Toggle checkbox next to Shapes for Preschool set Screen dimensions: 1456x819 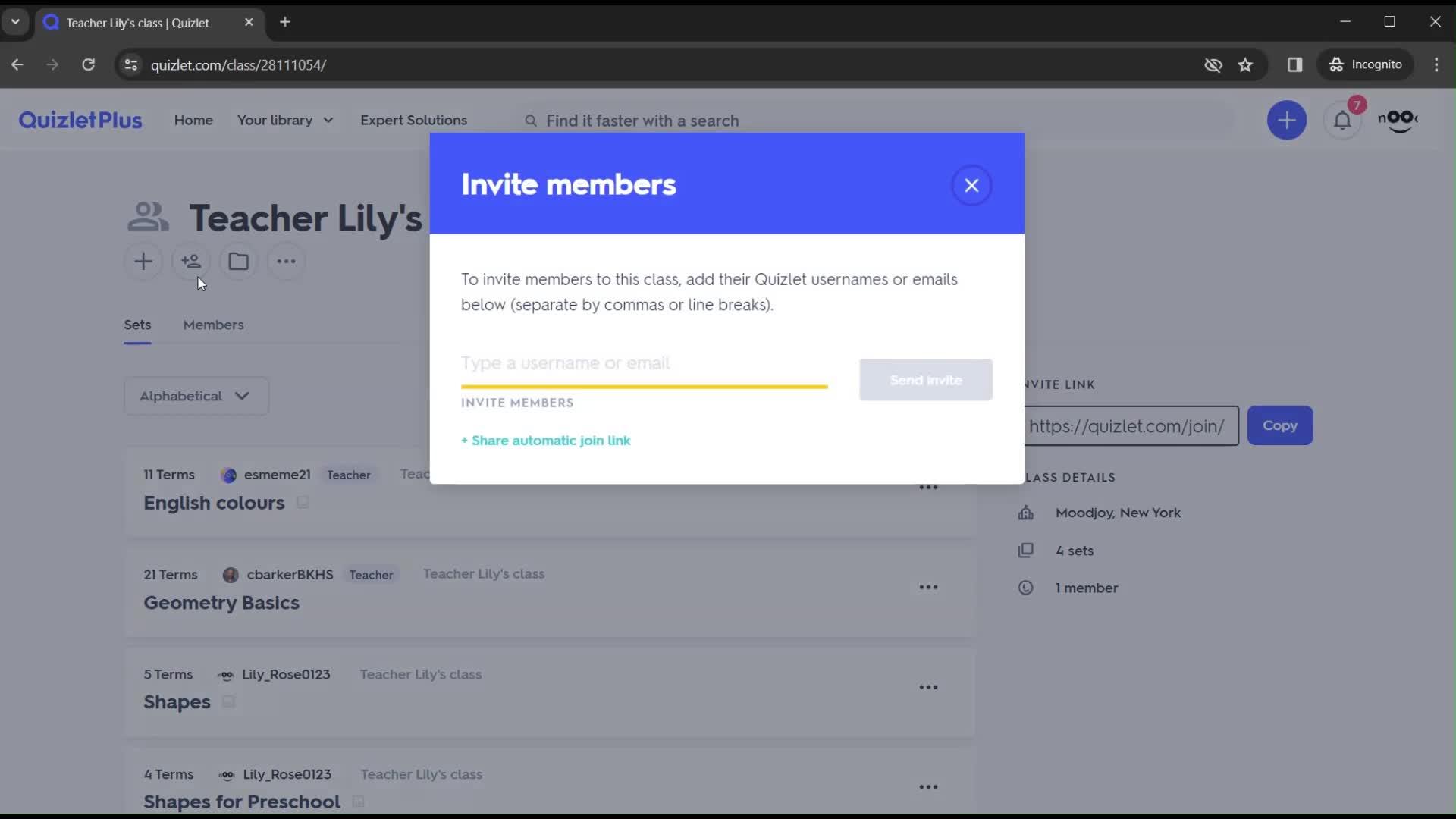point(359,801)
